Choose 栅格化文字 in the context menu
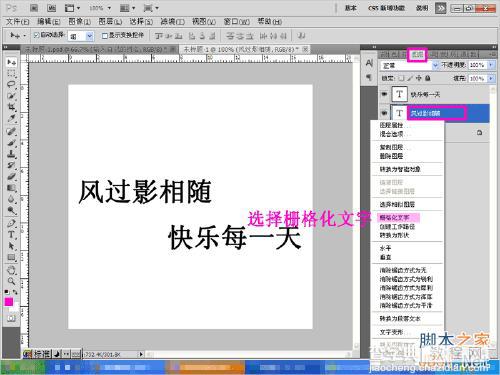The width and height of the screenshot is (500, 375). pos(395,218)
